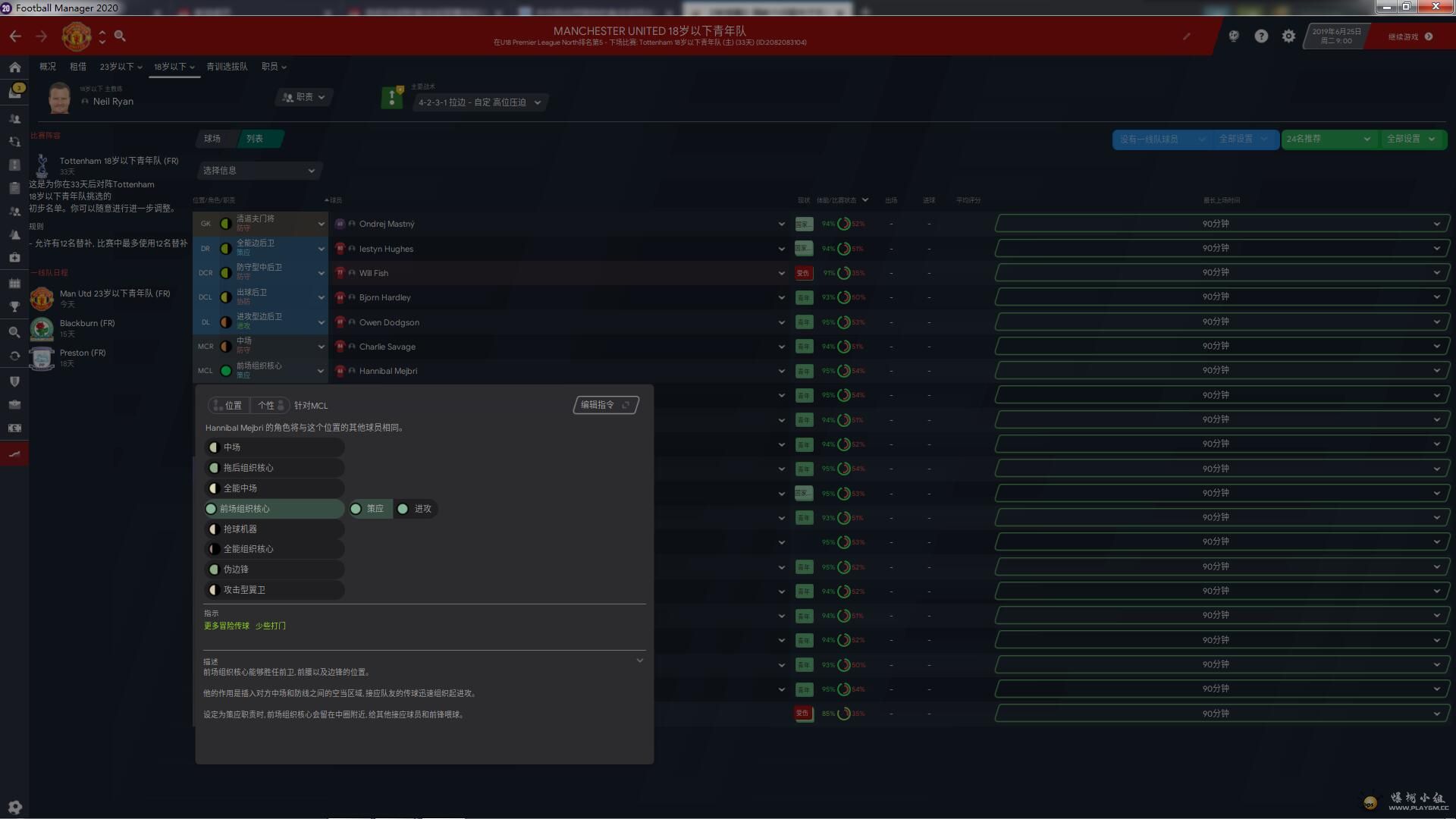This screenshot has height=819, width=1456.
Task: Expand the GK 清道夫门将 role dropdown
Action: click(x=321, y=224)
